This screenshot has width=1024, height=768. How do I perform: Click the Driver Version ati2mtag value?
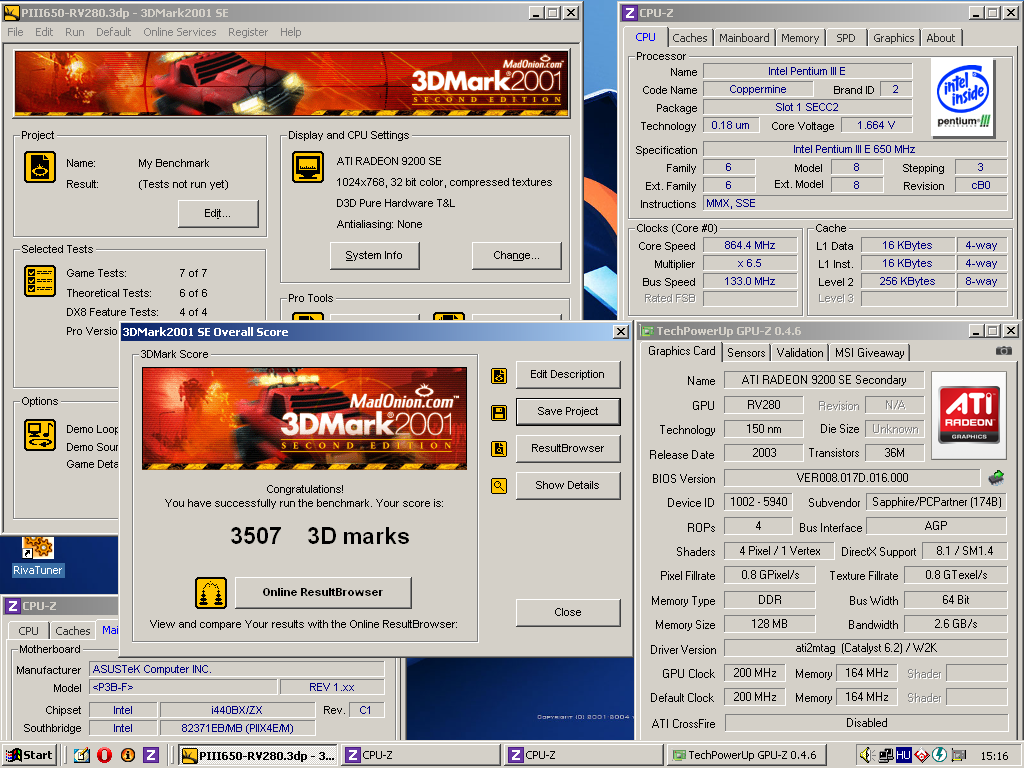866,648
